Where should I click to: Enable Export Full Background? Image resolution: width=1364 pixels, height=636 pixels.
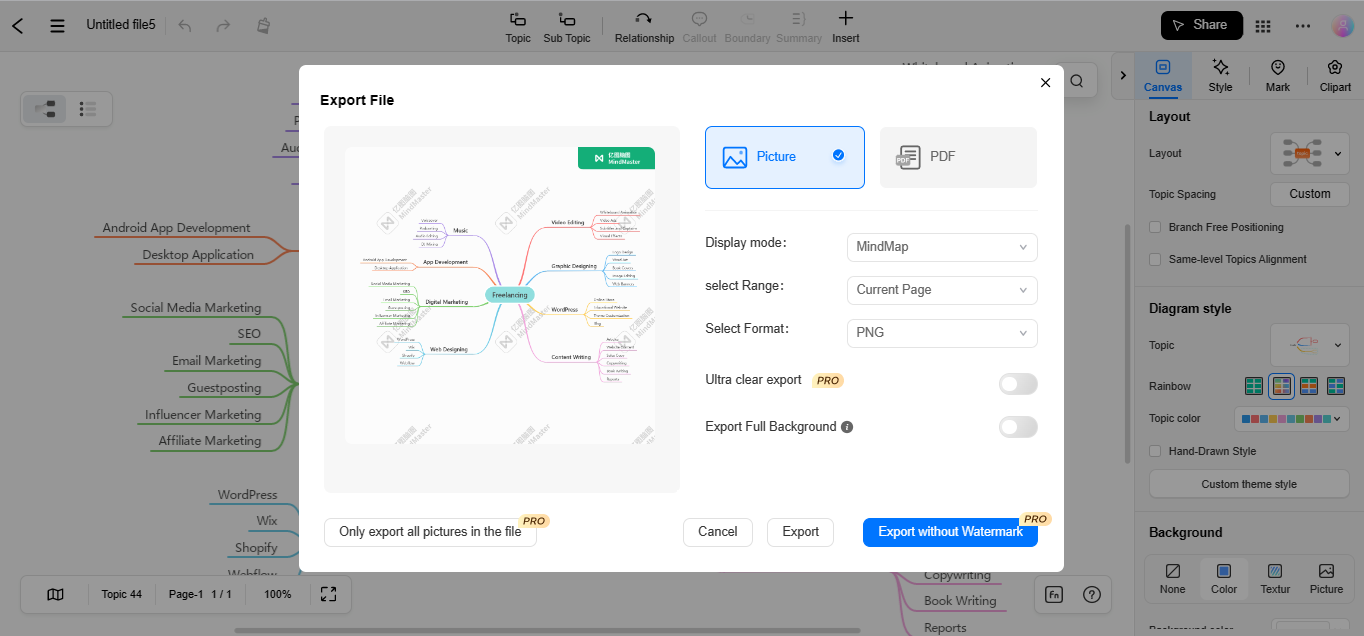pyautogui.click(x=1017, y=427)
